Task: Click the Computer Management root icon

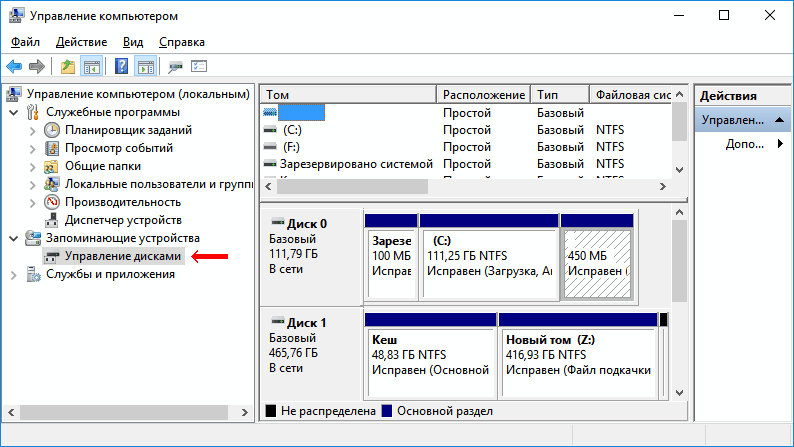Action: pos(14,94)
